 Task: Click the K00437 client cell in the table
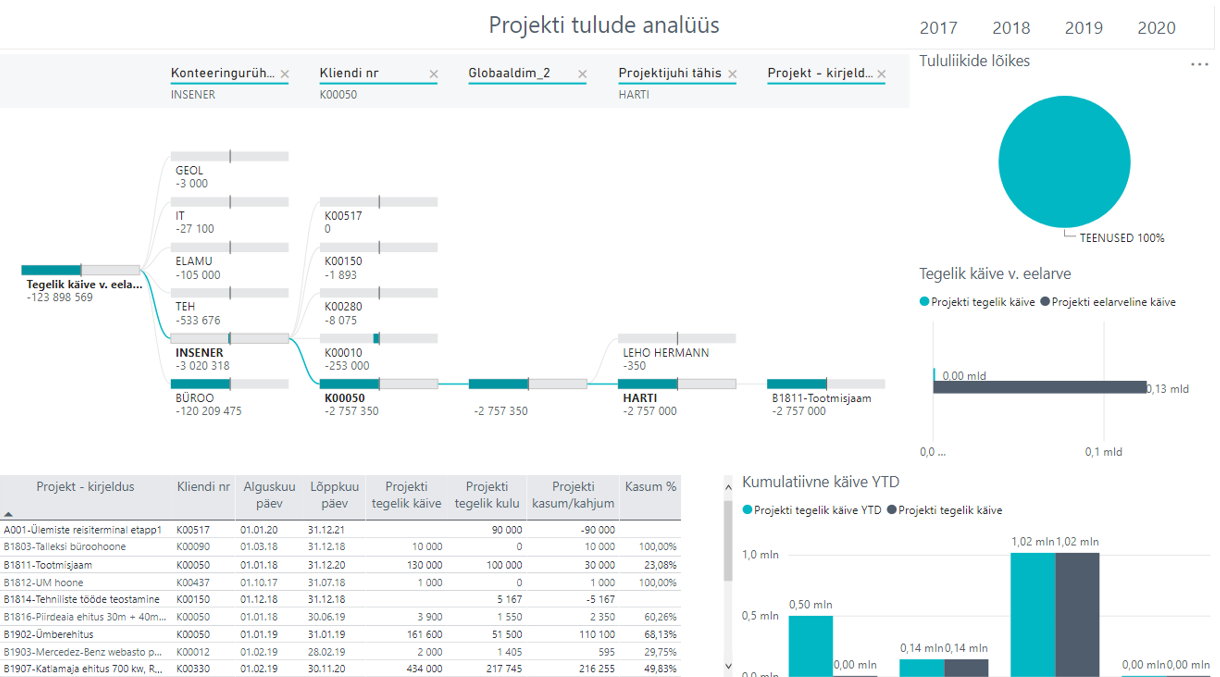click(194, 582)
